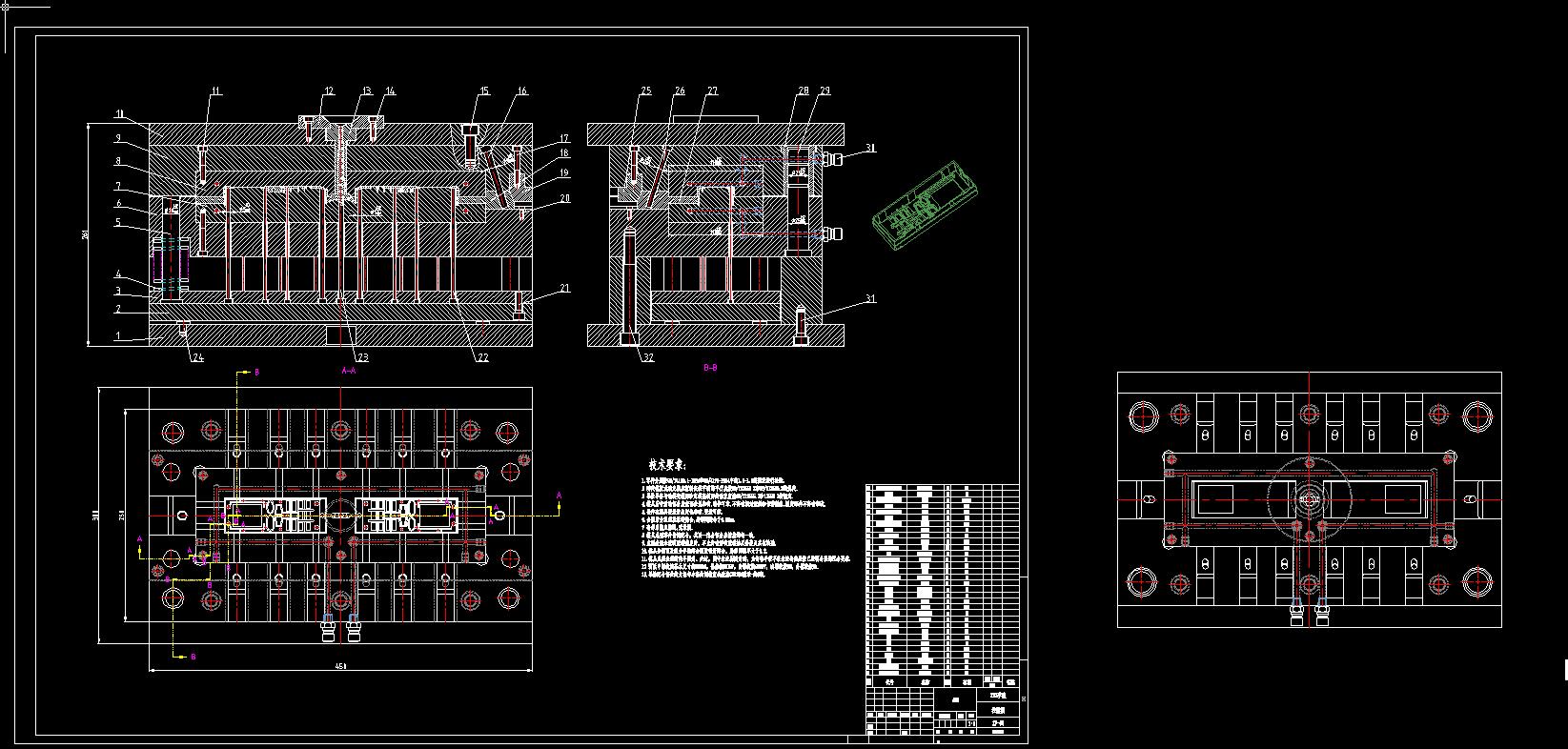Select callout 24 below section A-A

(198, 358)
